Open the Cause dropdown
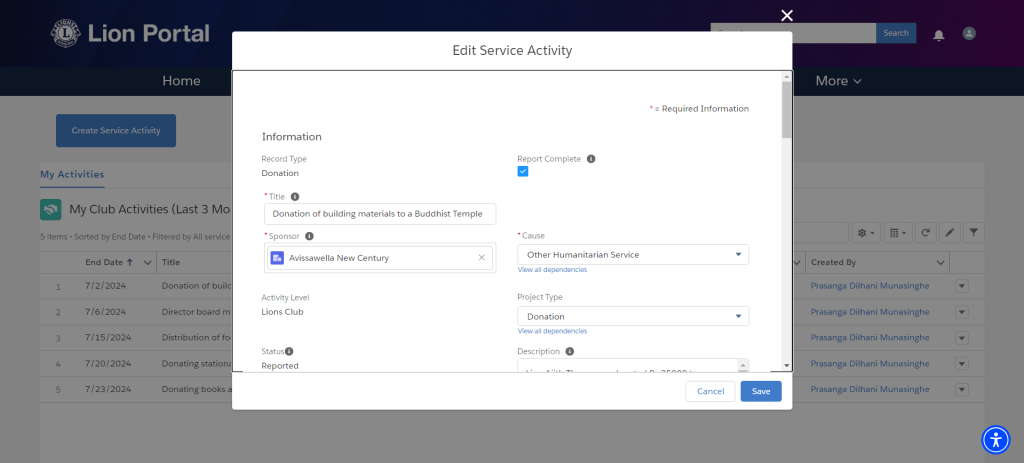 (633, 254)
